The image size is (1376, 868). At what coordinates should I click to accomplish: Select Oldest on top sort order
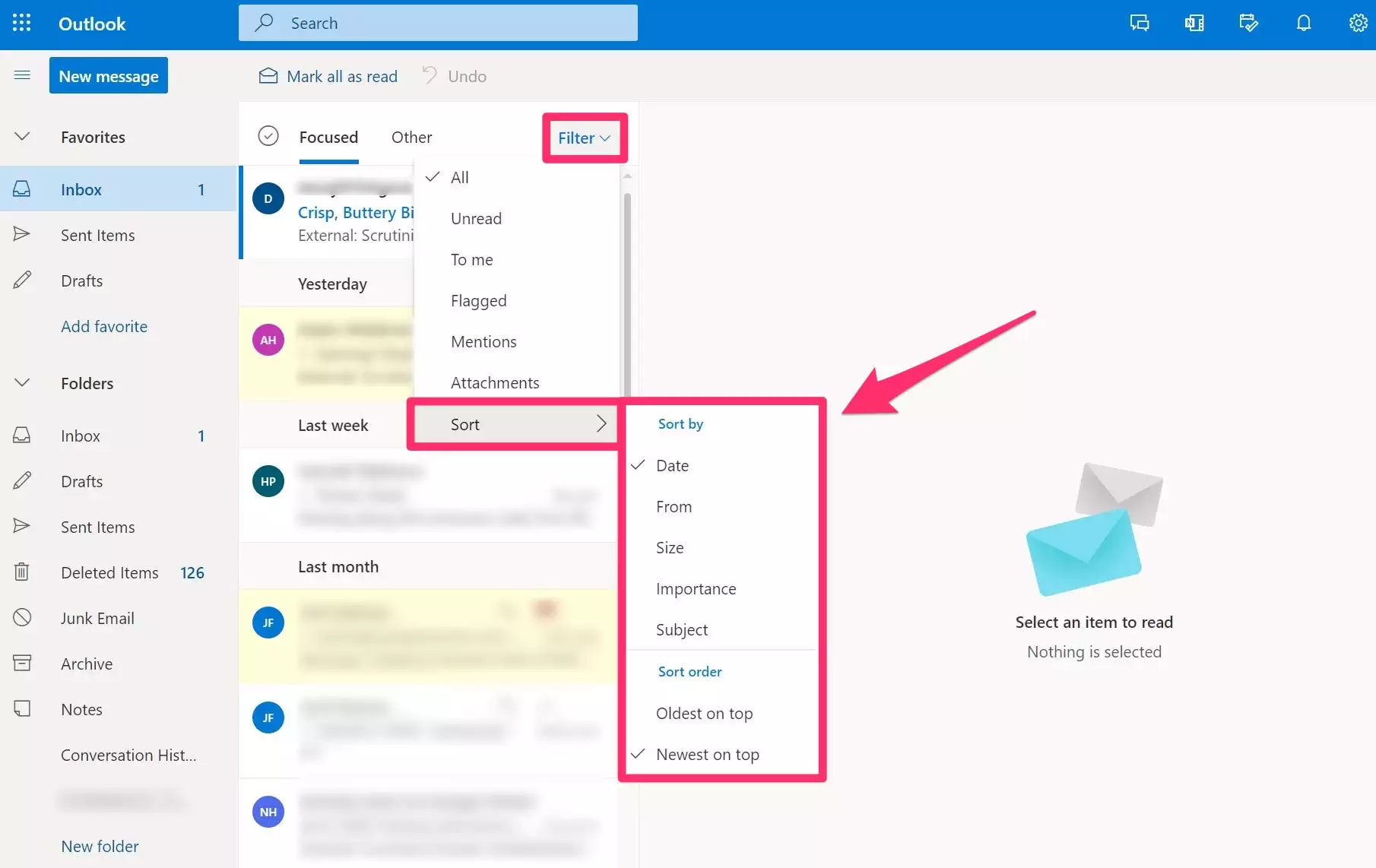click(x=704, y=713)
